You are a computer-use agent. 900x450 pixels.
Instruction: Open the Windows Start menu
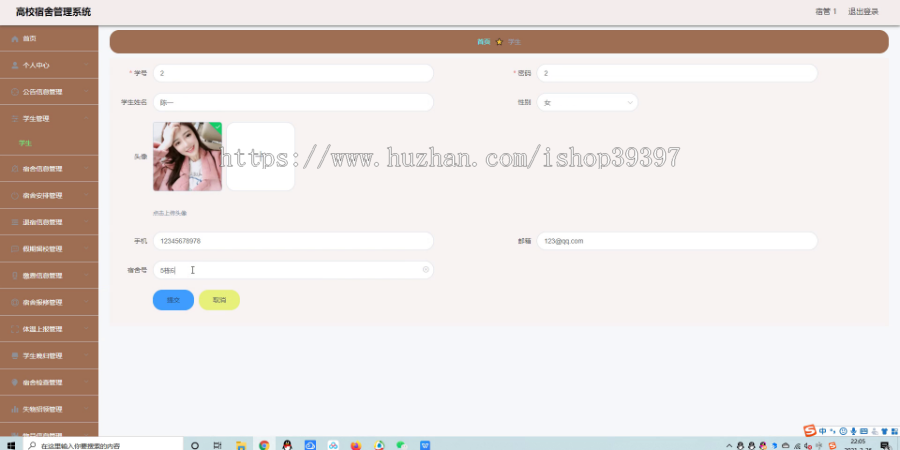coord(11,445)
